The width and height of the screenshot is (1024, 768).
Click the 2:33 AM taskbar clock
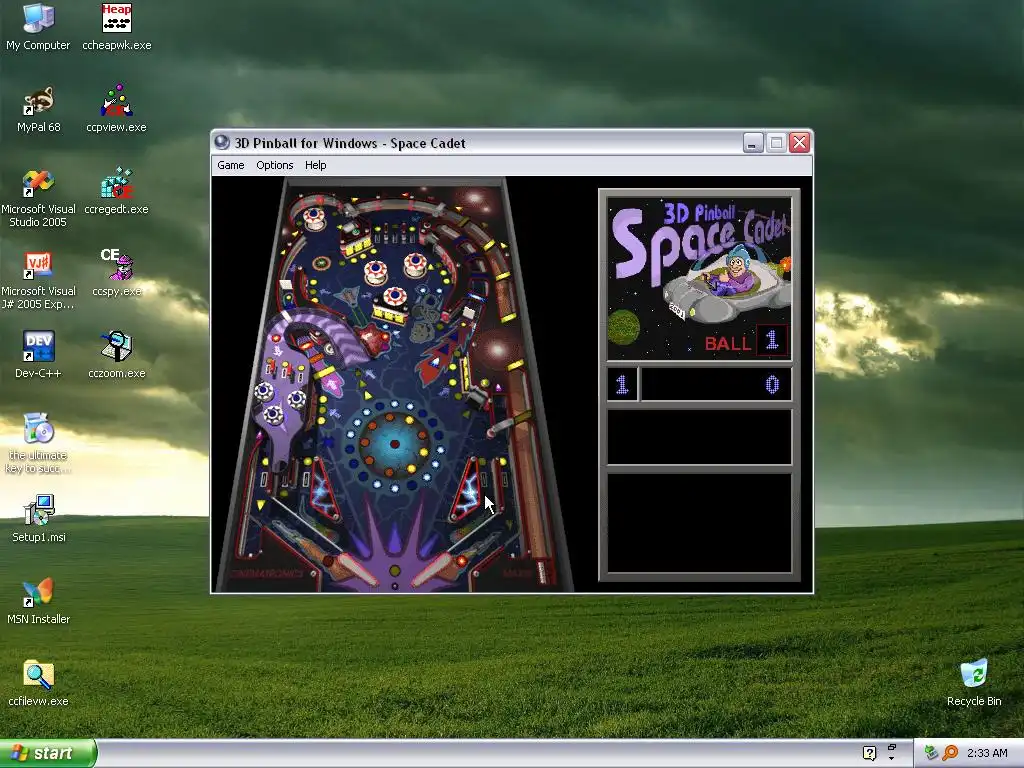[x=987, y=753]
